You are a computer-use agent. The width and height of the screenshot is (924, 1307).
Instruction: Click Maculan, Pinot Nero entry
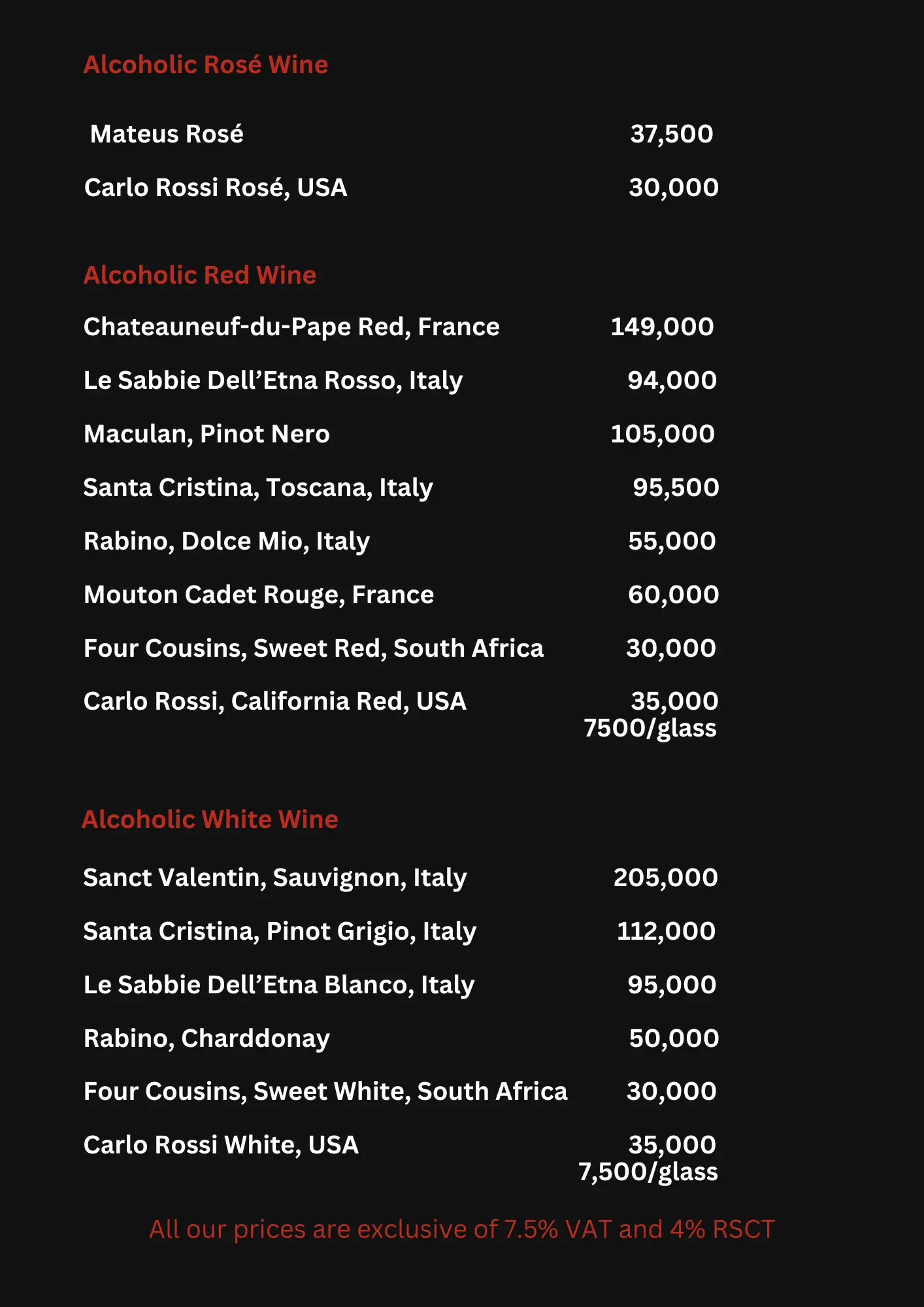point(206,435)
